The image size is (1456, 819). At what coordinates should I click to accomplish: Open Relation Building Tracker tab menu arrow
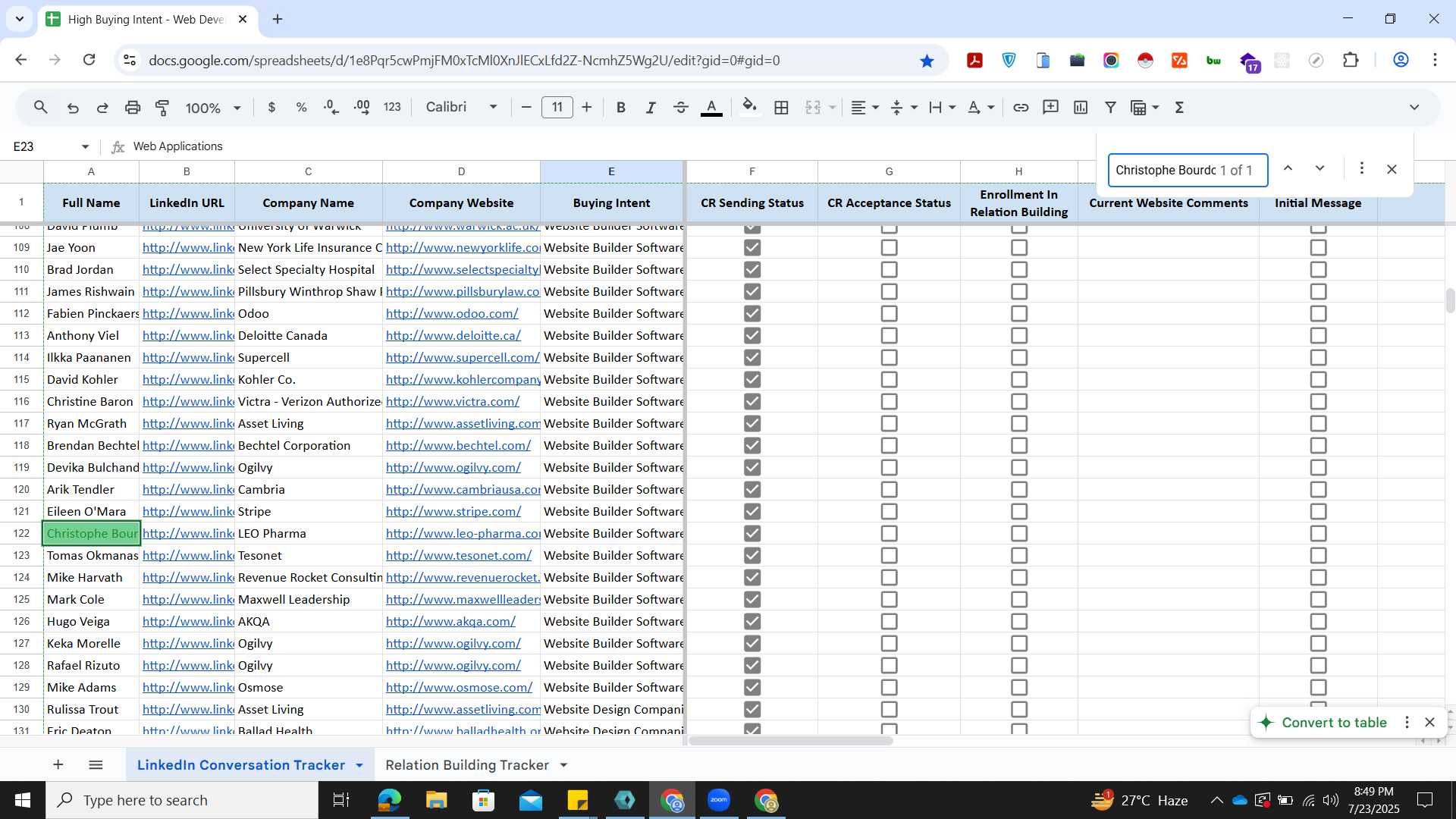point(563,765)
